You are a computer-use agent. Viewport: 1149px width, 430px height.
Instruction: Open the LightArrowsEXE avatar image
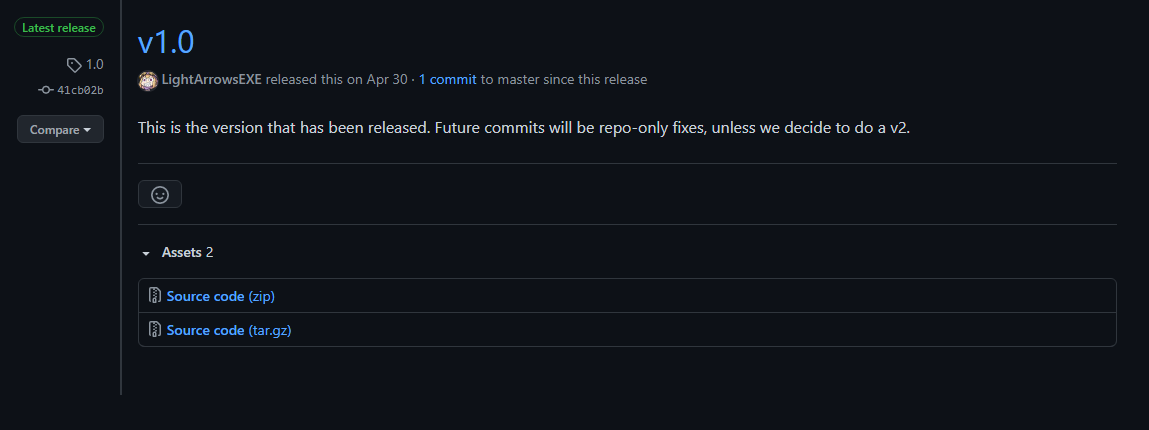(x=148, y=80)
